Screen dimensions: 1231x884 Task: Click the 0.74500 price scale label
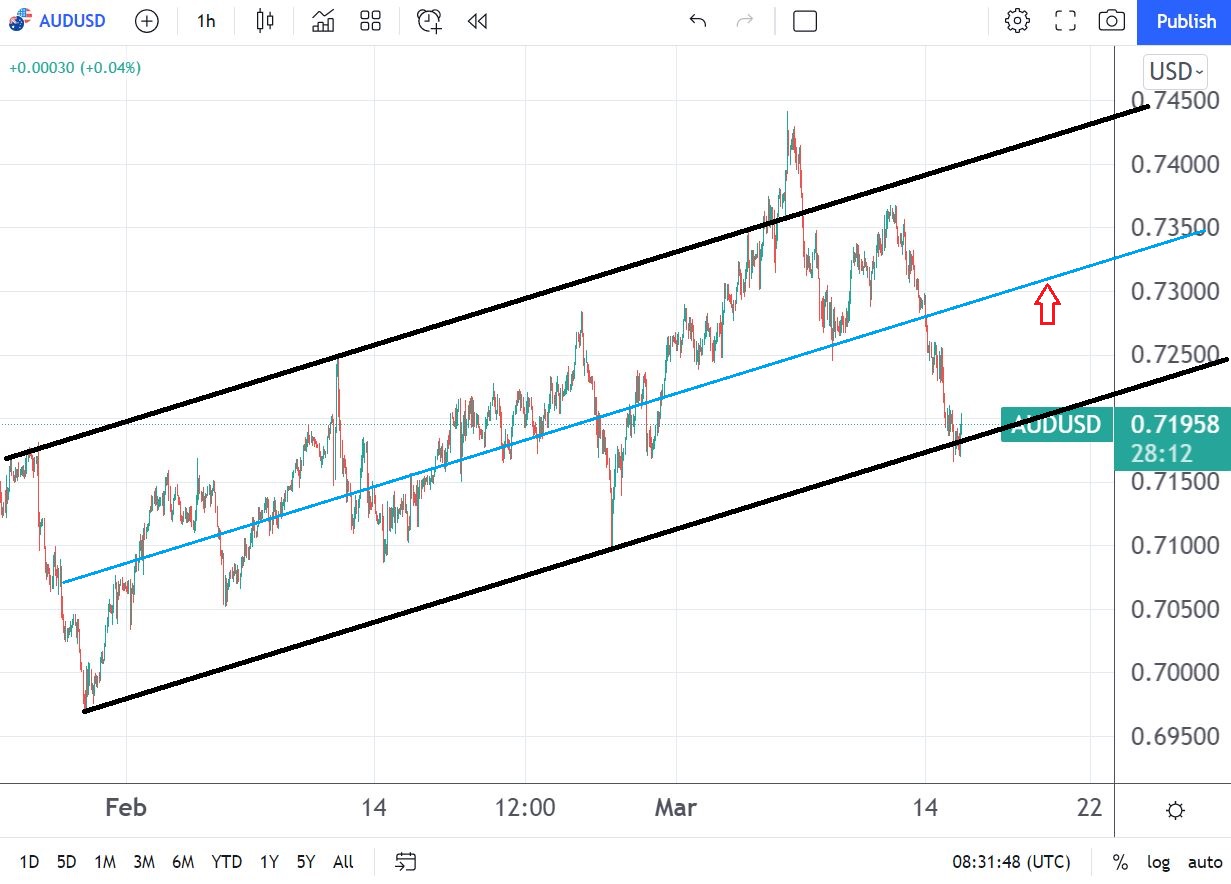(1175, 101)
